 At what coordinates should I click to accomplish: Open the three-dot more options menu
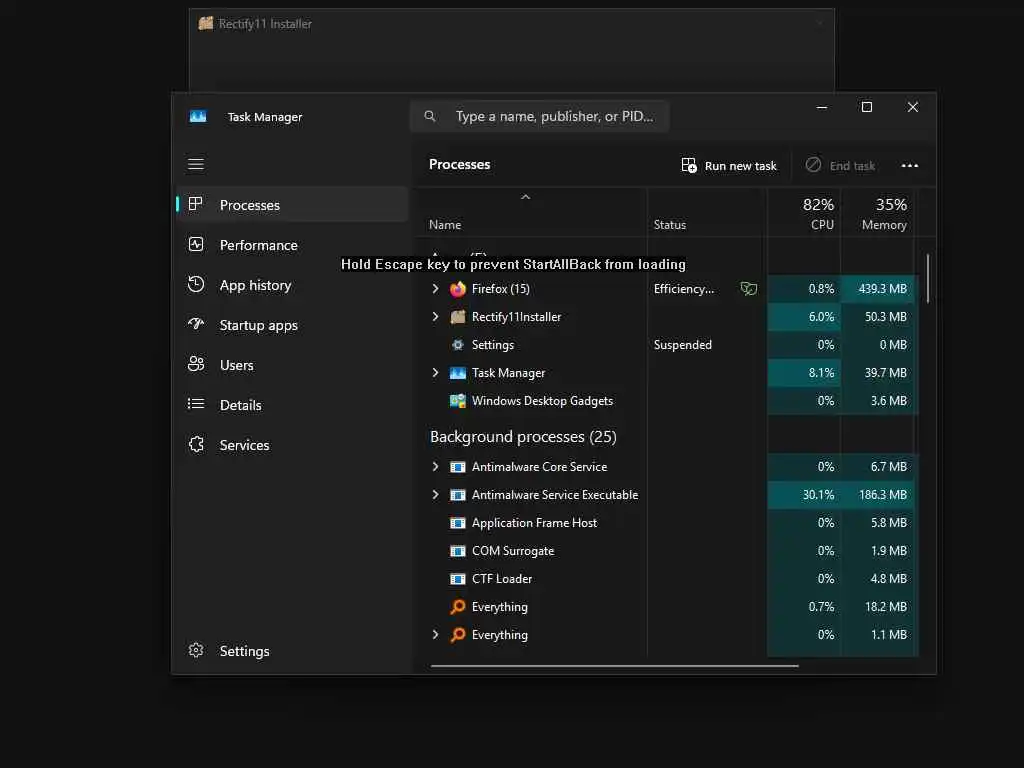910,165
